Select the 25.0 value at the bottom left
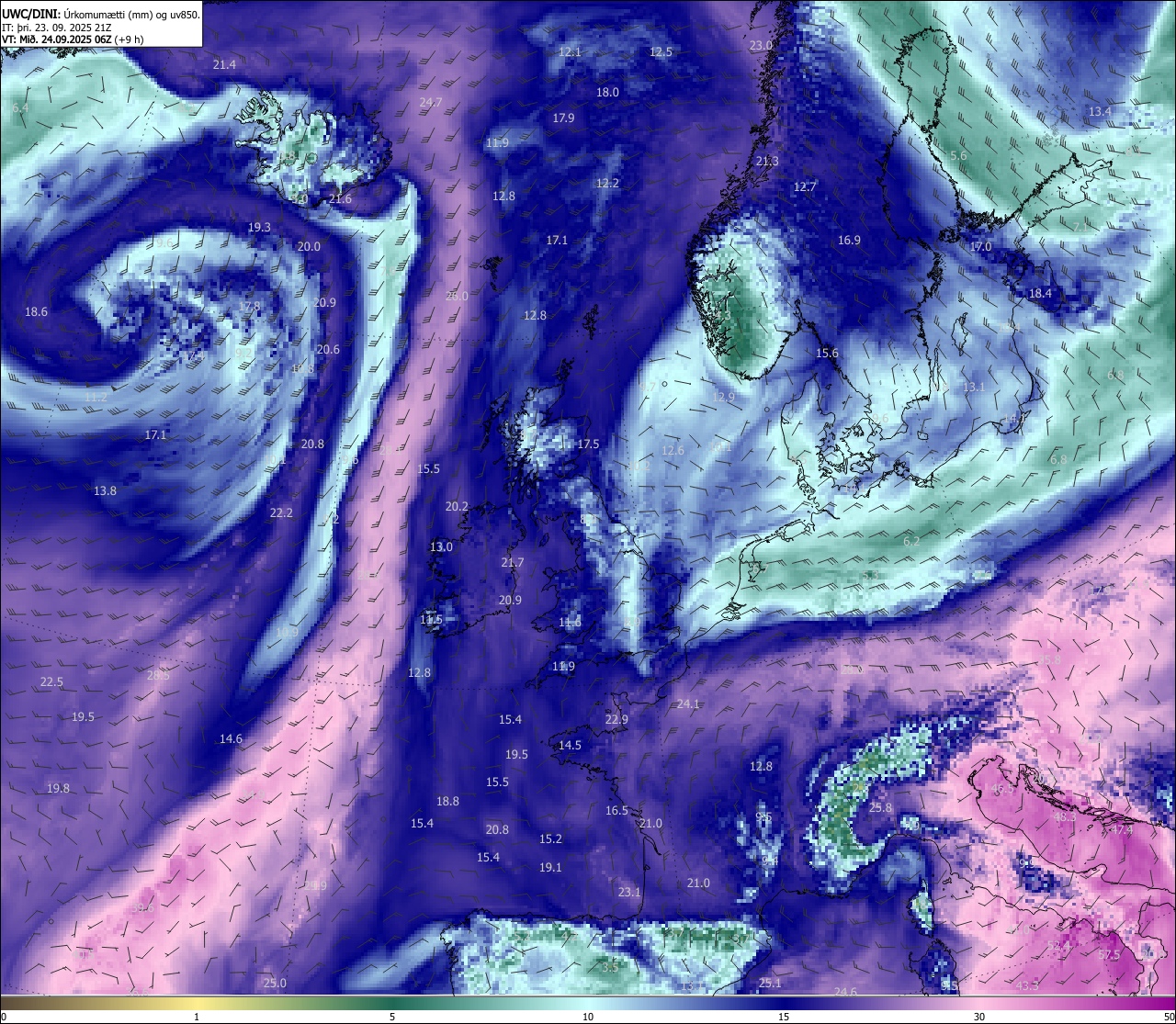This screenshot has height=1024, width=1176. coord(275,983)
